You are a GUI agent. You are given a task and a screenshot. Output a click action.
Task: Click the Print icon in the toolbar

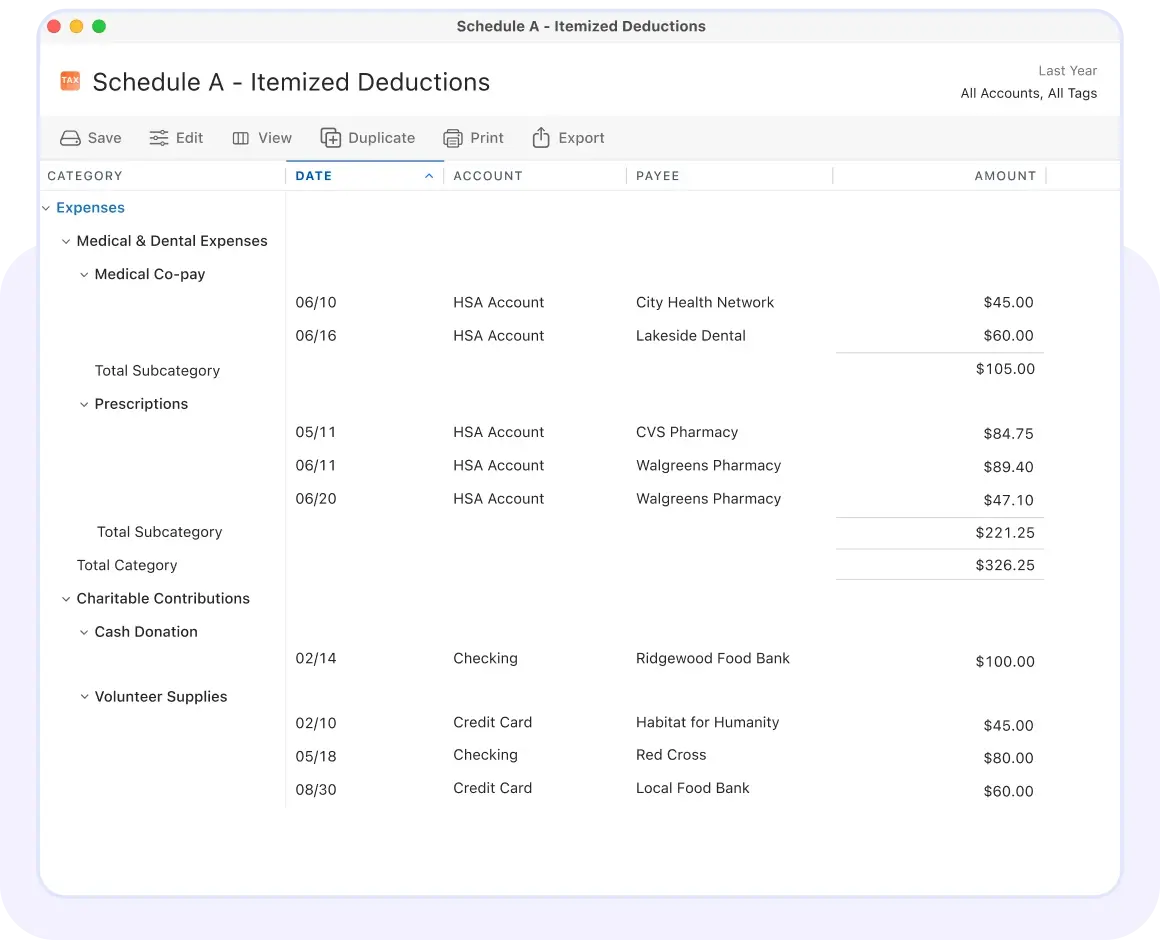pos(454,138)
